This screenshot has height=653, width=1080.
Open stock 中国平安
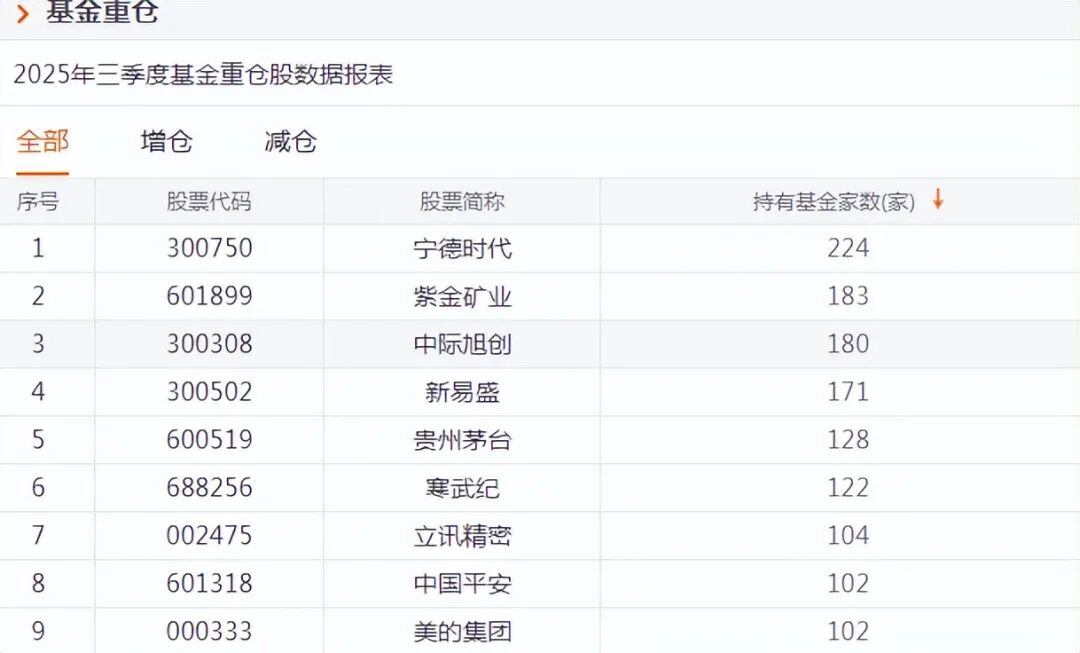coord(462,583)
